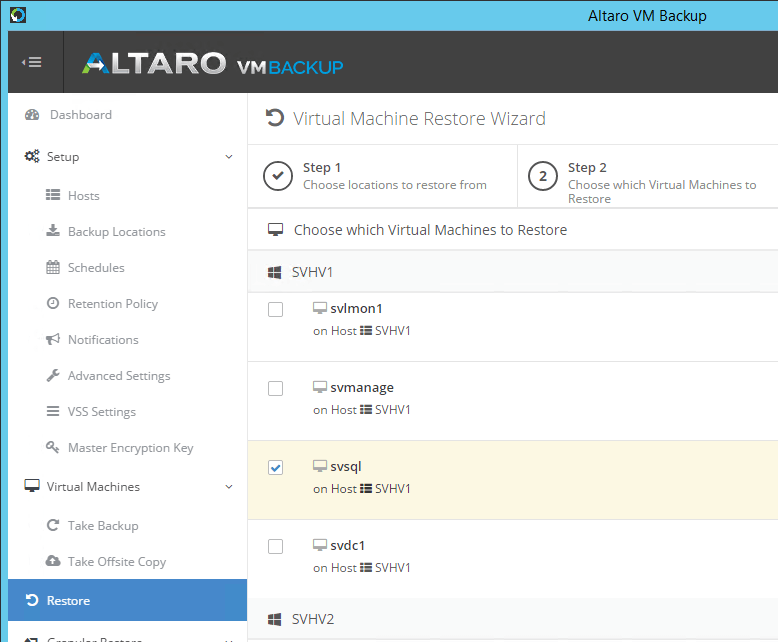Check the svlmon1 virtual machine checkbox

click(275, 309)
